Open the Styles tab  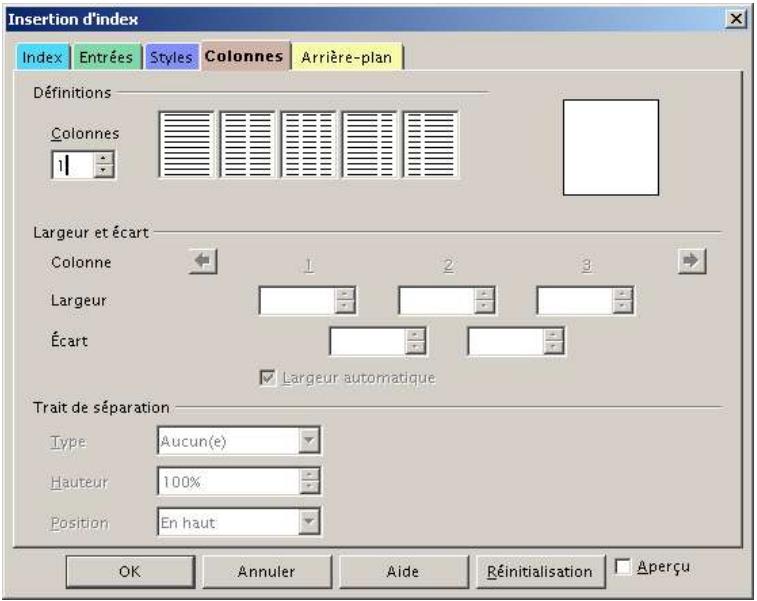171,57
